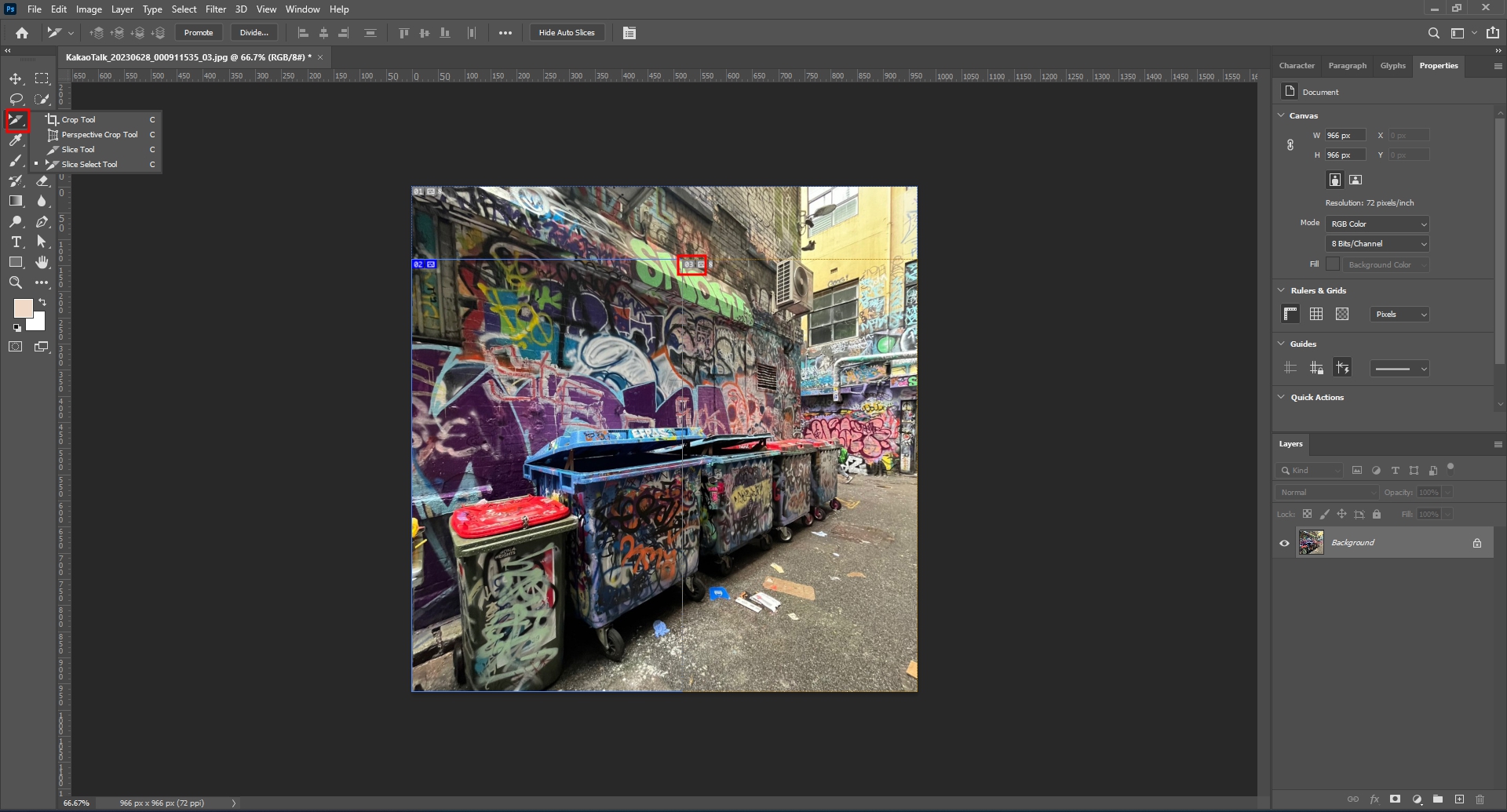Open layer filter Kind dropdown
The image size is (1507, 812).
point(1310,471)
